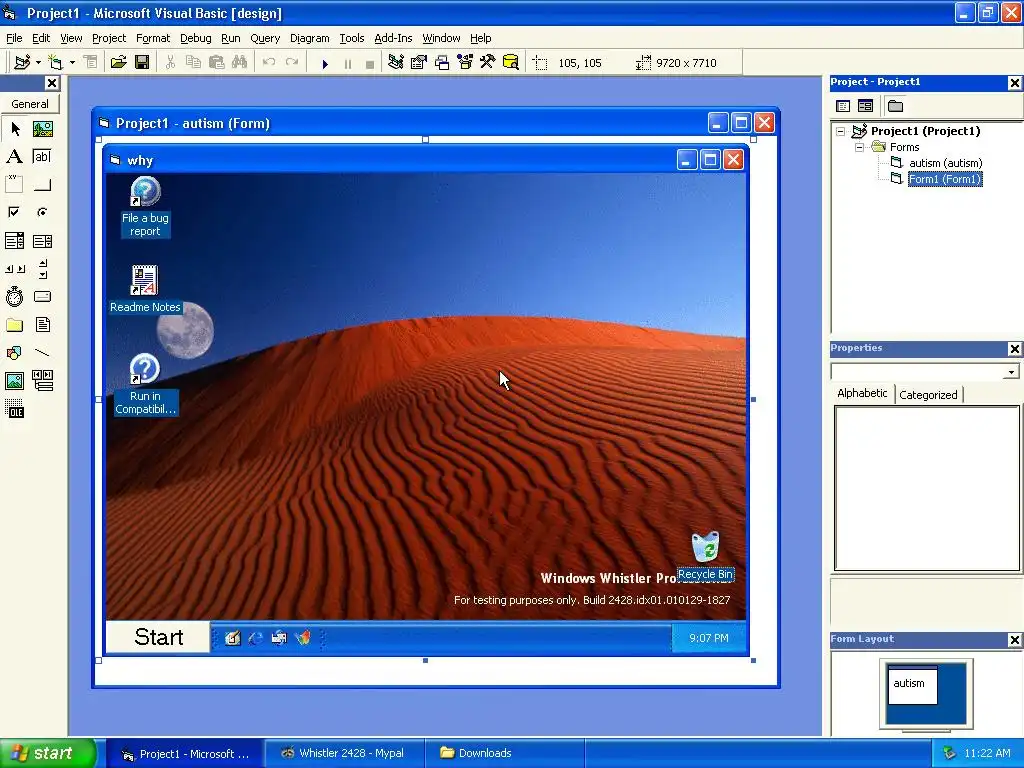This screenshot has height=768, width=1024.
Task: Click the Add Form toolbar icon
Action: click(56, 63)
